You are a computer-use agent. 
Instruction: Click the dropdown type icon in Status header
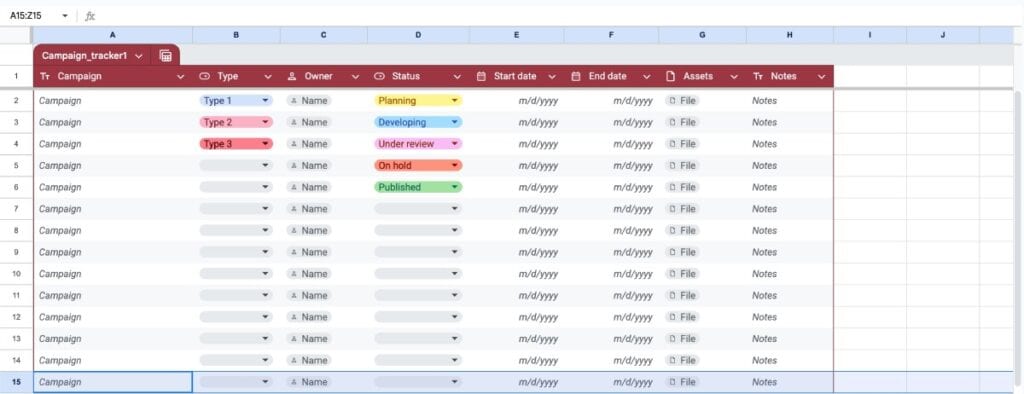[379, 76]
